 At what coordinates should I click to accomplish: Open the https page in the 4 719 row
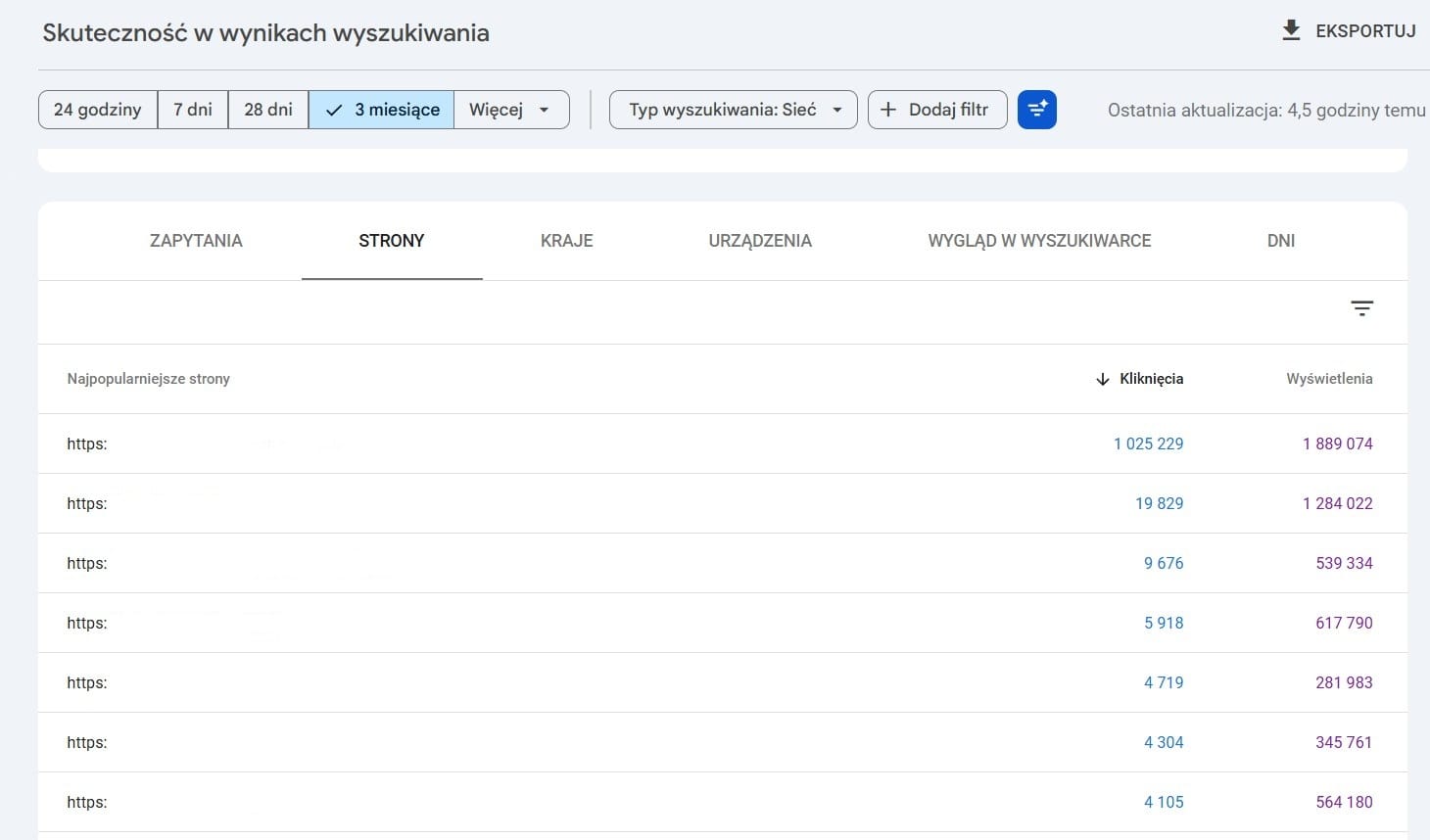point(87,682)
